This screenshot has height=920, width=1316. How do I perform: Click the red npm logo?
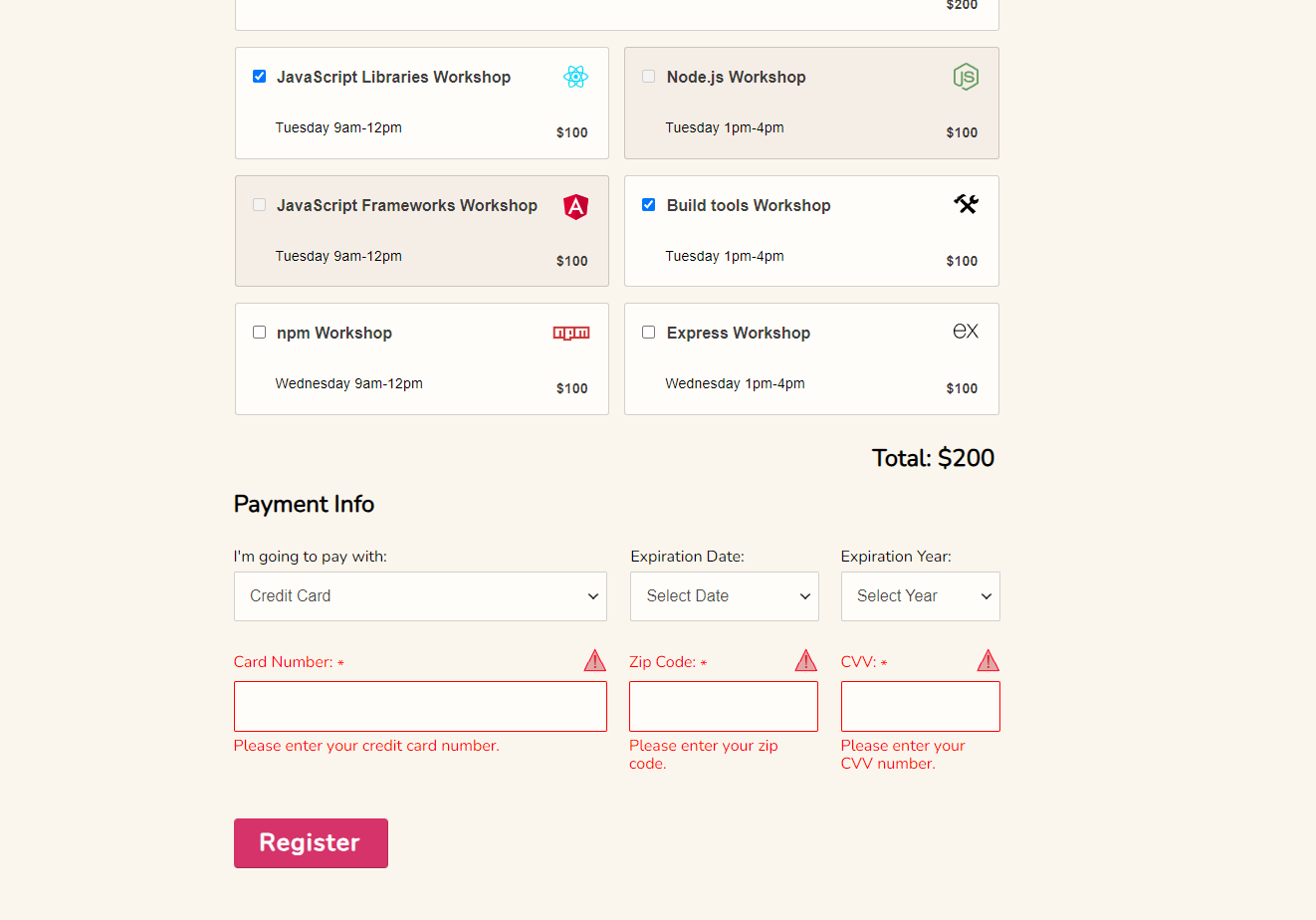(x=571, y=333)
